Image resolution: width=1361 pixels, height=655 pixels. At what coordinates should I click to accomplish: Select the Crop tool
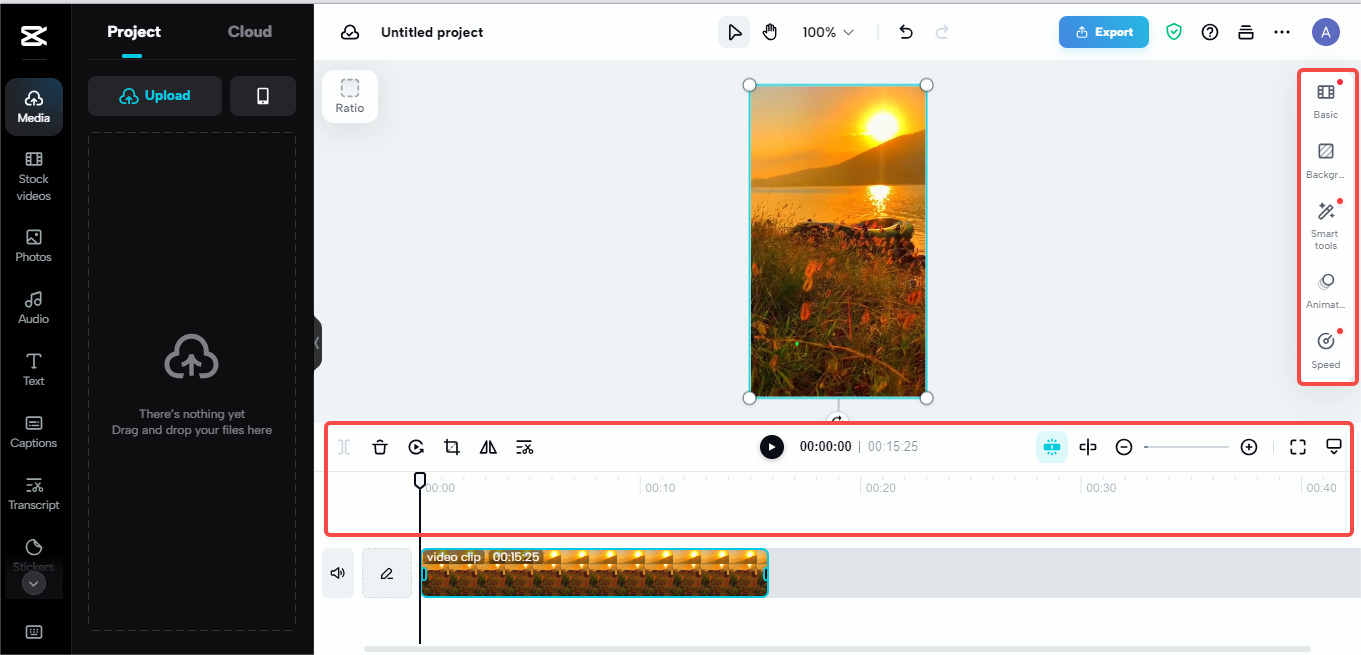[452, 447]
